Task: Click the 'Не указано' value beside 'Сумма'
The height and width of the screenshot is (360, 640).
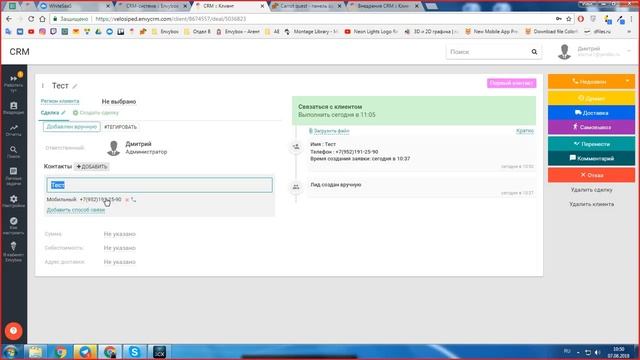Action: [120, 234]
